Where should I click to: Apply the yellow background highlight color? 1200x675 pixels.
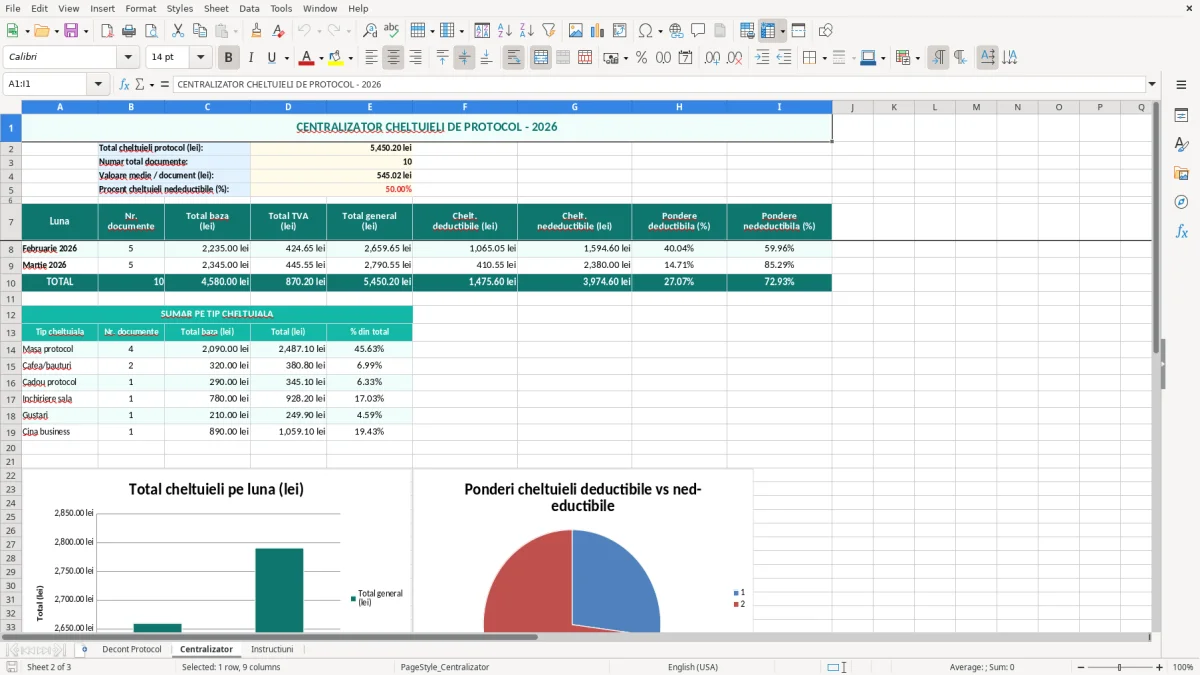(336, 58)
